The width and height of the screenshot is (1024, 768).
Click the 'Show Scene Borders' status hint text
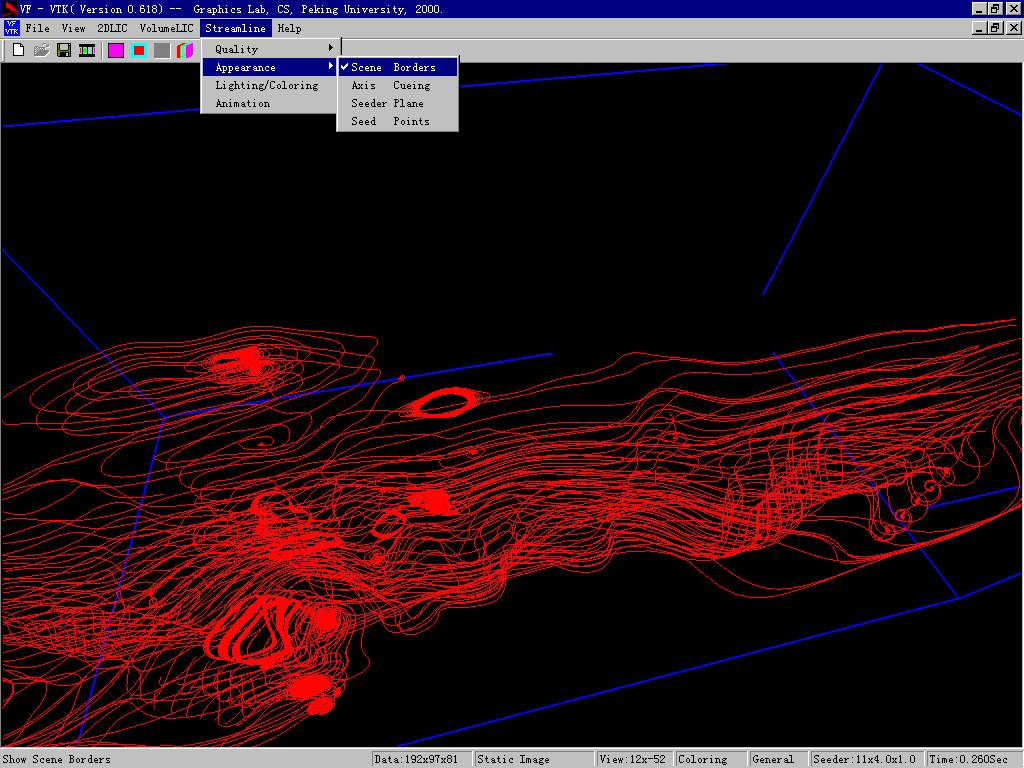pos(57,759)
